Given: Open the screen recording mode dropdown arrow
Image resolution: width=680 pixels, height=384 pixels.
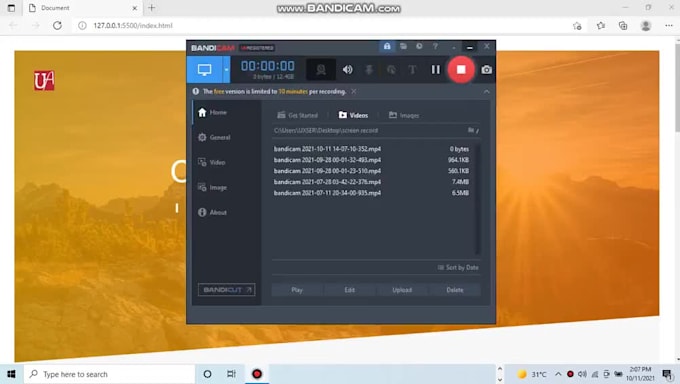Looking at the screenshot, I should coord(226,69).
